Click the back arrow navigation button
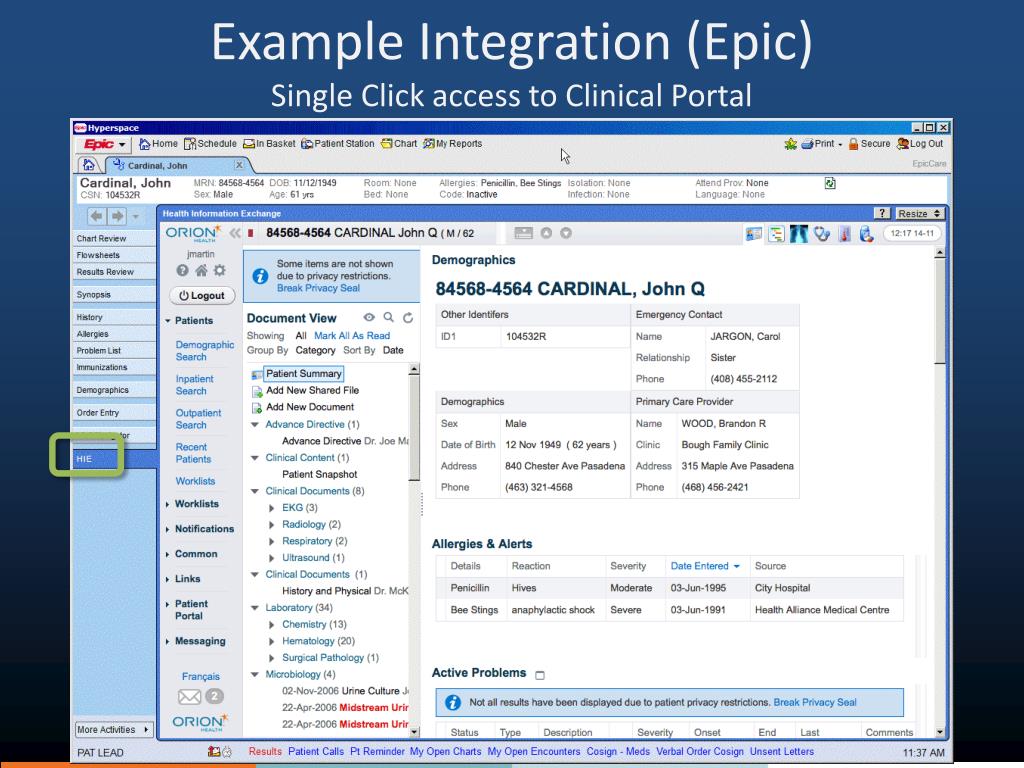 97,216
